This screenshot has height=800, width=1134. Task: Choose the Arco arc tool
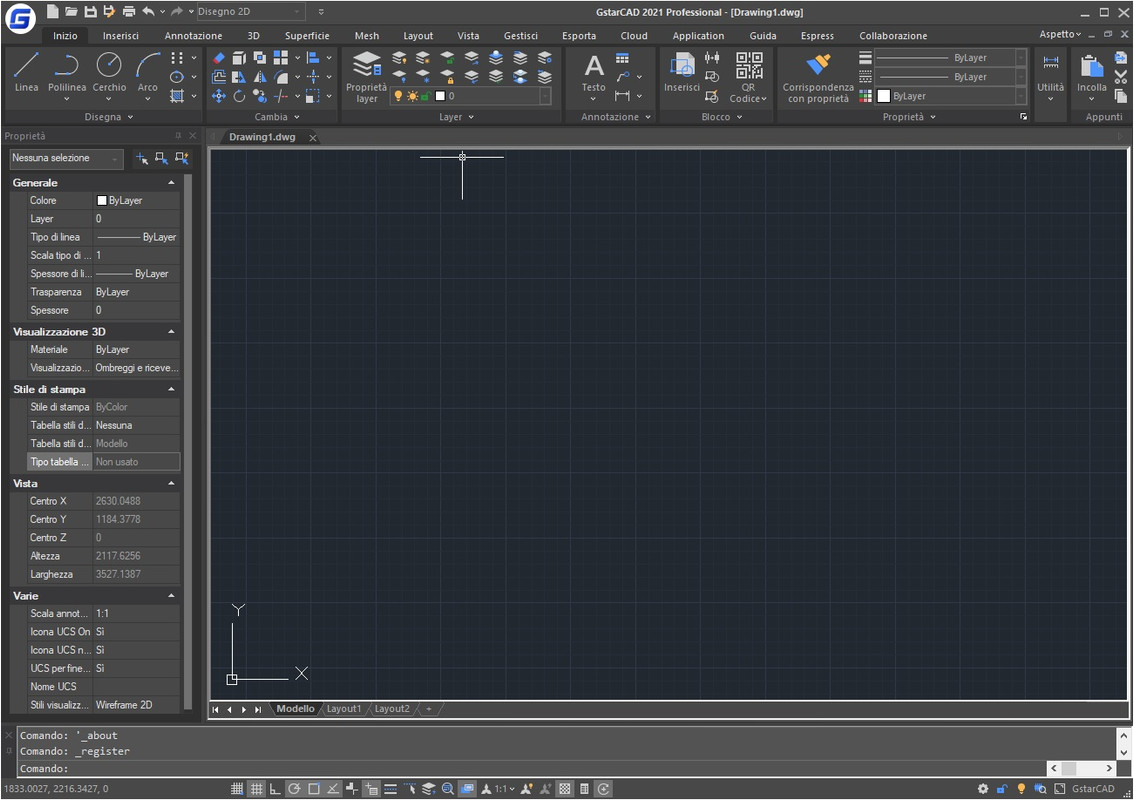coord(148,72)
